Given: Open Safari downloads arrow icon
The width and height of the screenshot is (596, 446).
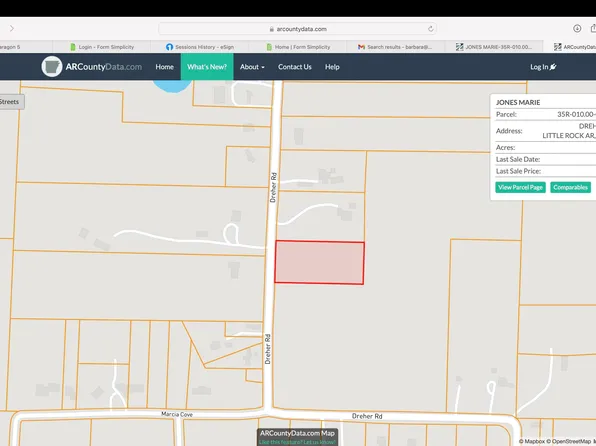Looking at the screenshot, I should (x=577, y=29).
